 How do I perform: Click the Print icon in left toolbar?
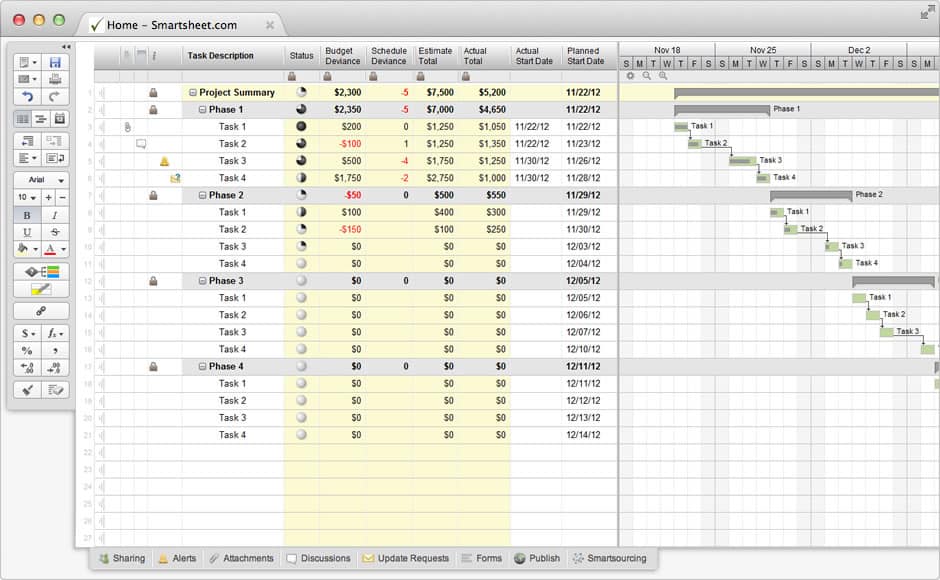pos(55,79)
